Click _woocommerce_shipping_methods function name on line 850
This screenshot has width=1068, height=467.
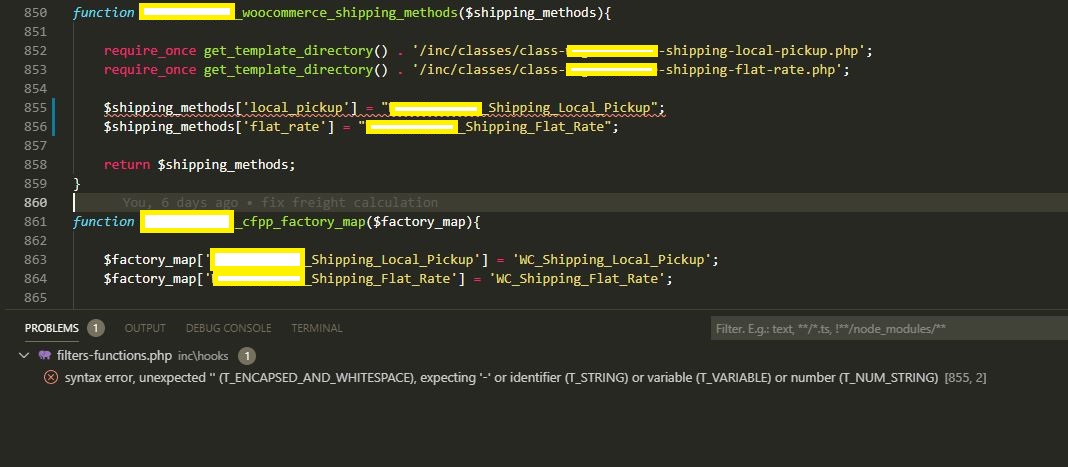click(346, 13)
